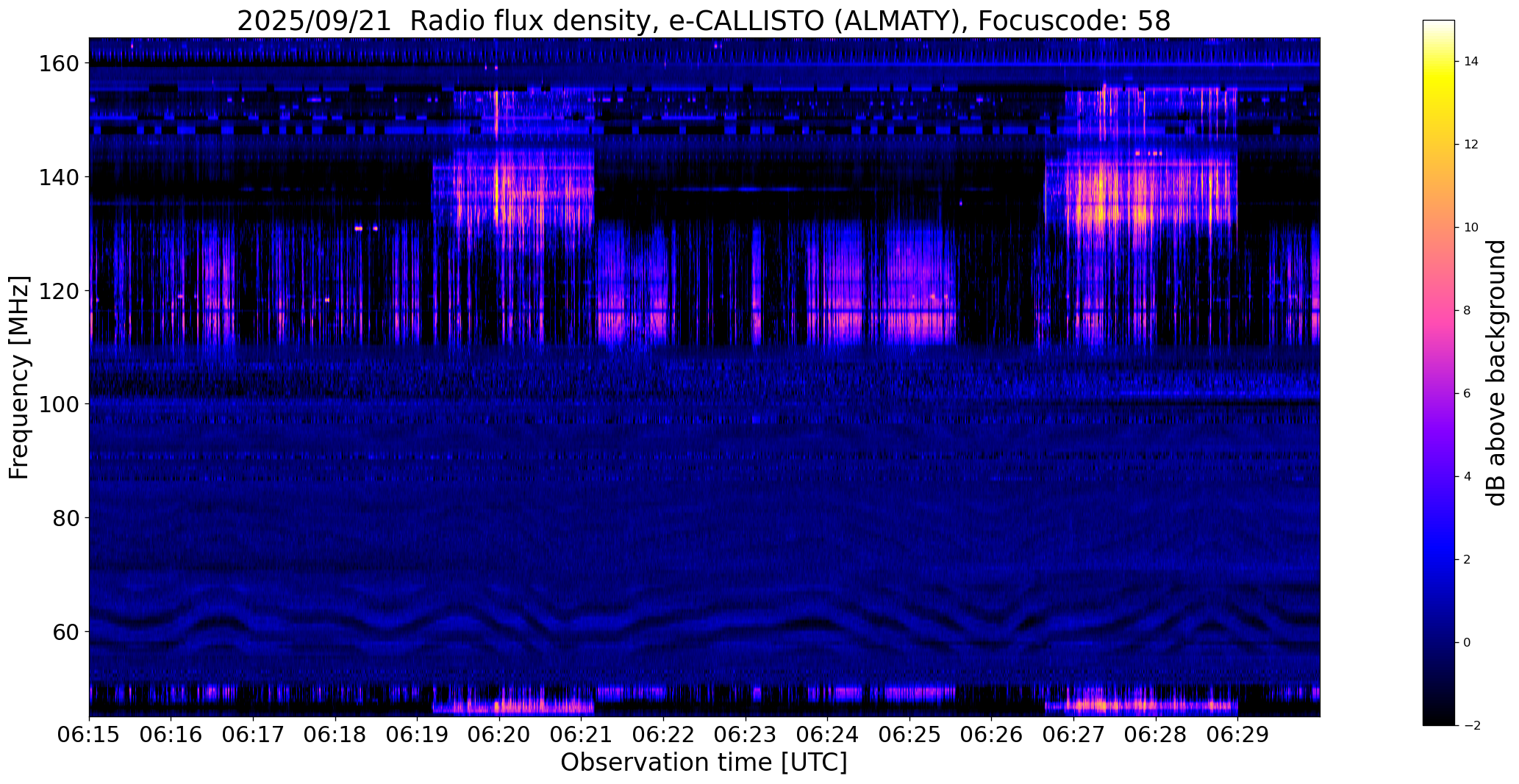Click the "Frequency [MHz]" axis label
This screenshot has height=784, width=1519.
point(19,377)
